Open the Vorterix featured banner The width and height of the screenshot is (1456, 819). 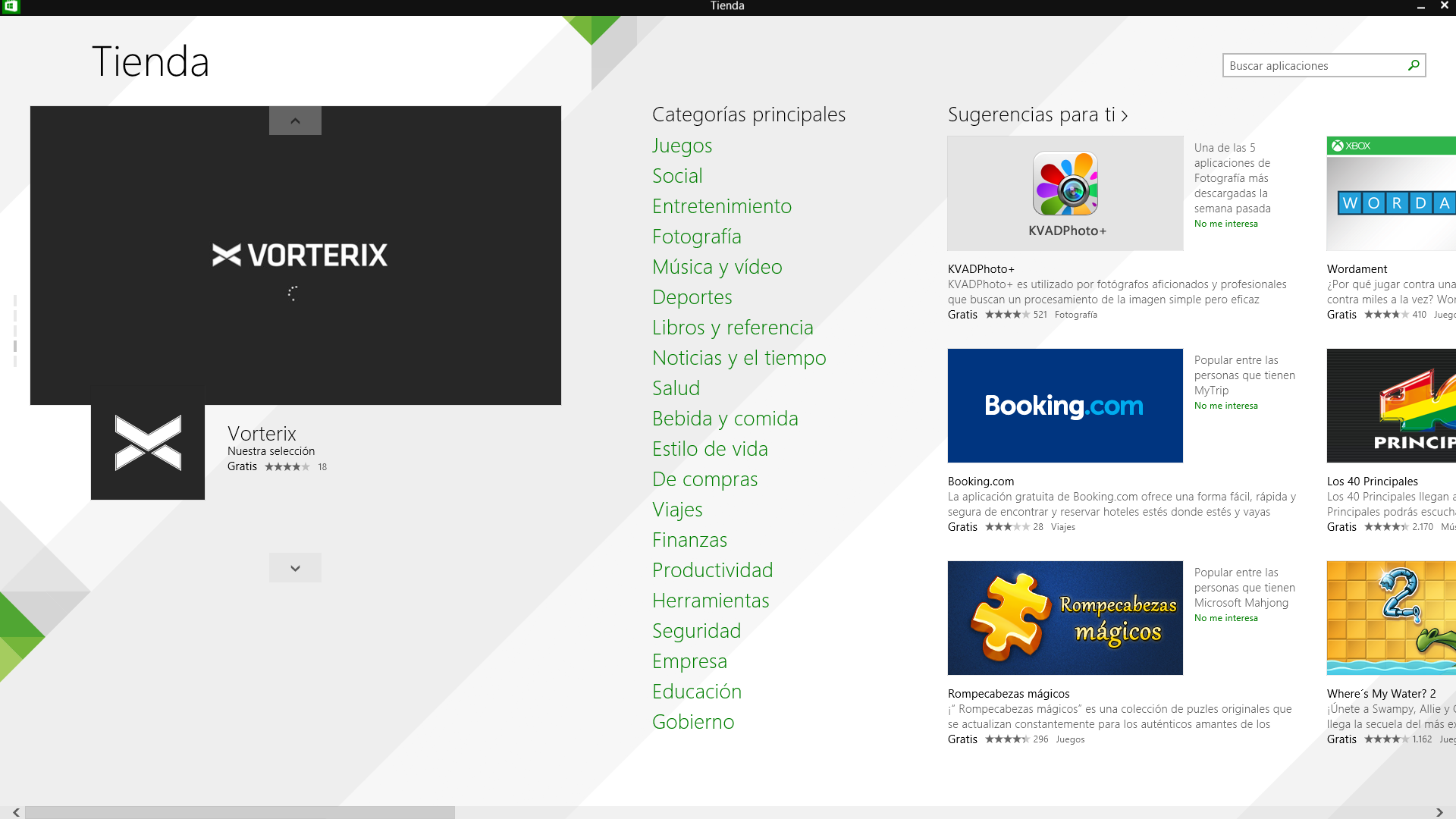point(296,256)
